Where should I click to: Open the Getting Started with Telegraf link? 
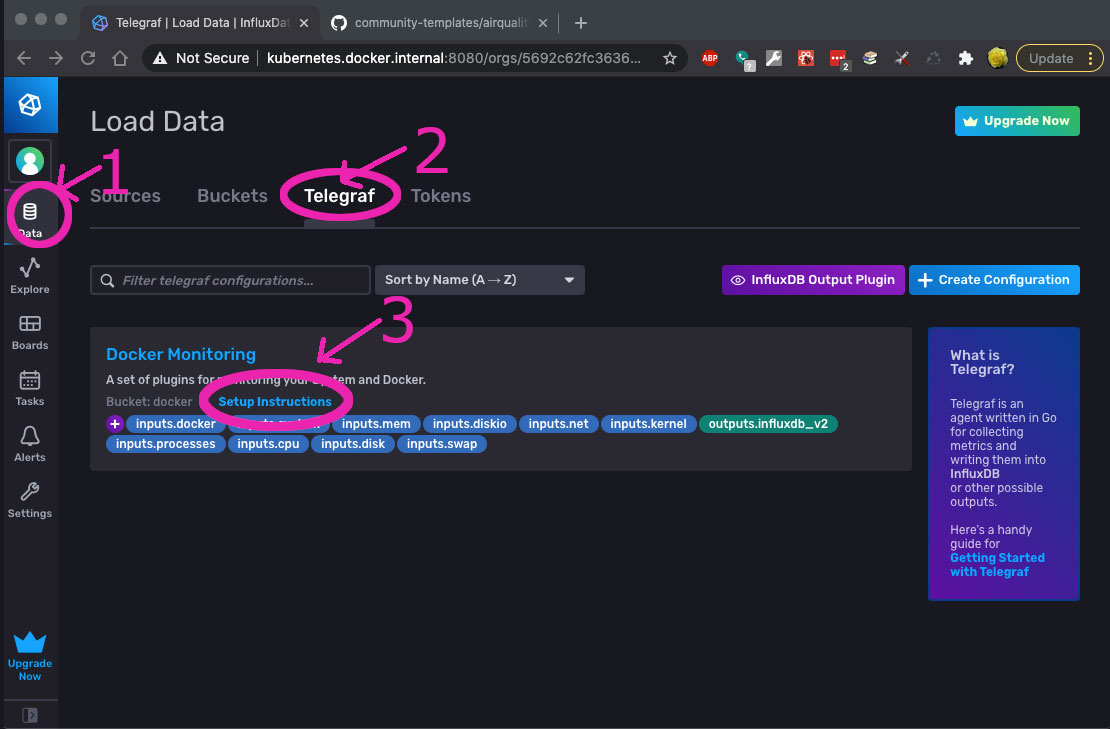997,564
